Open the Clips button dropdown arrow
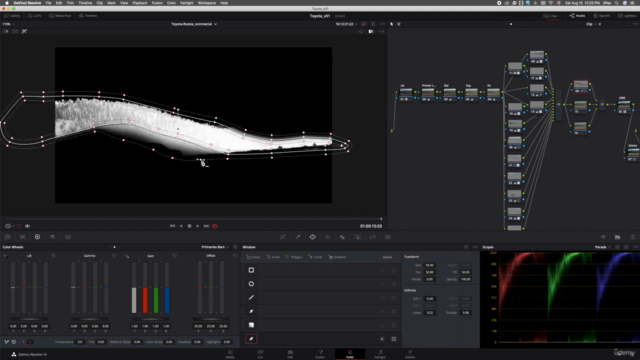The height and width of the screenshot is (360, 640). 560,16
